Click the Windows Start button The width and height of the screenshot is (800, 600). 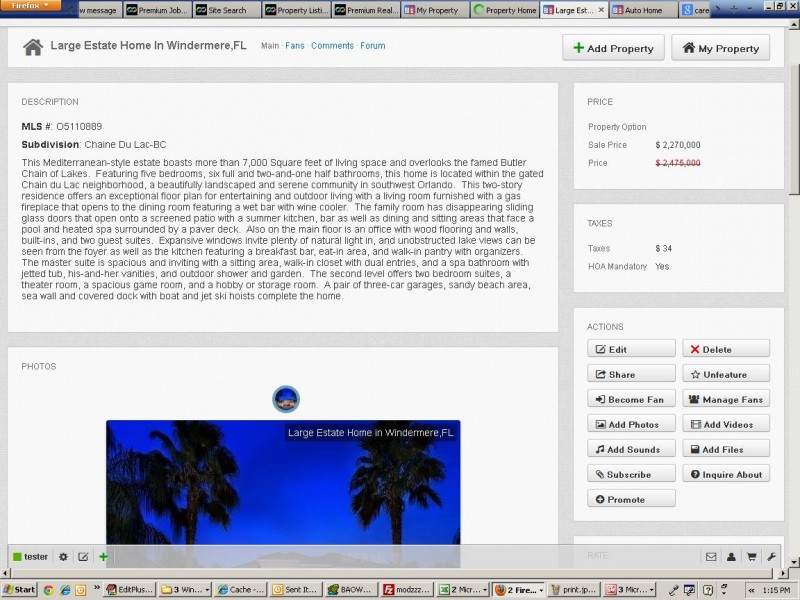tap(19, 590)
